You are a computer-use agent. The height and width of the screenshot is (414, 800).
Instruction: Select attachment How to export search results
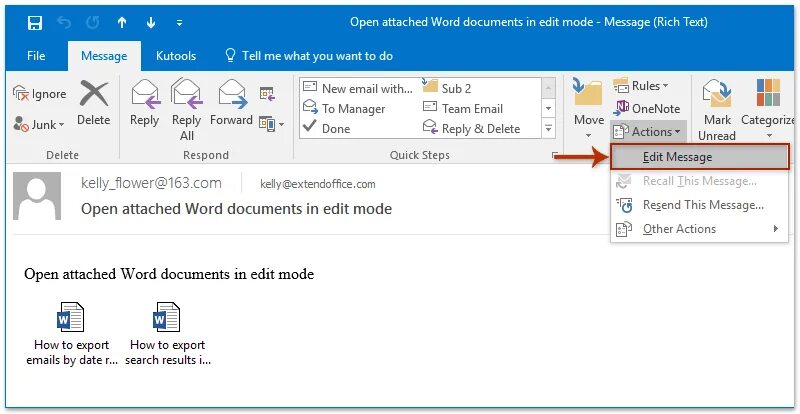[x=167, y=334]
